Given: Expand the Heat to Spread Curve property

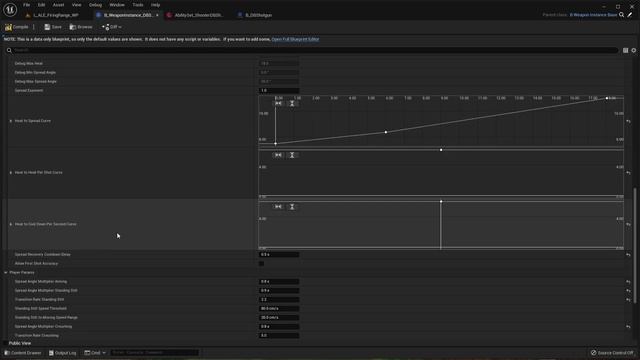Looking at the screenshot, I should point(11,121).
